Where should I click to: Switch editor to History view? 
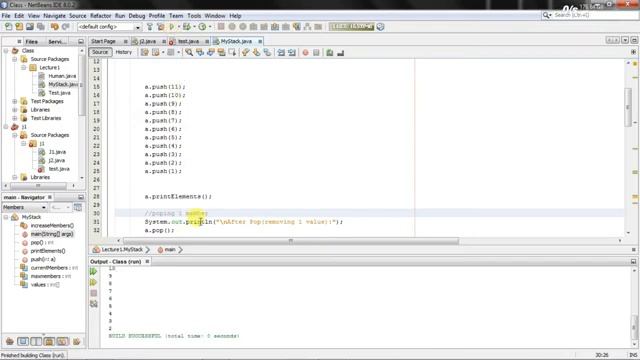point(124,52)
